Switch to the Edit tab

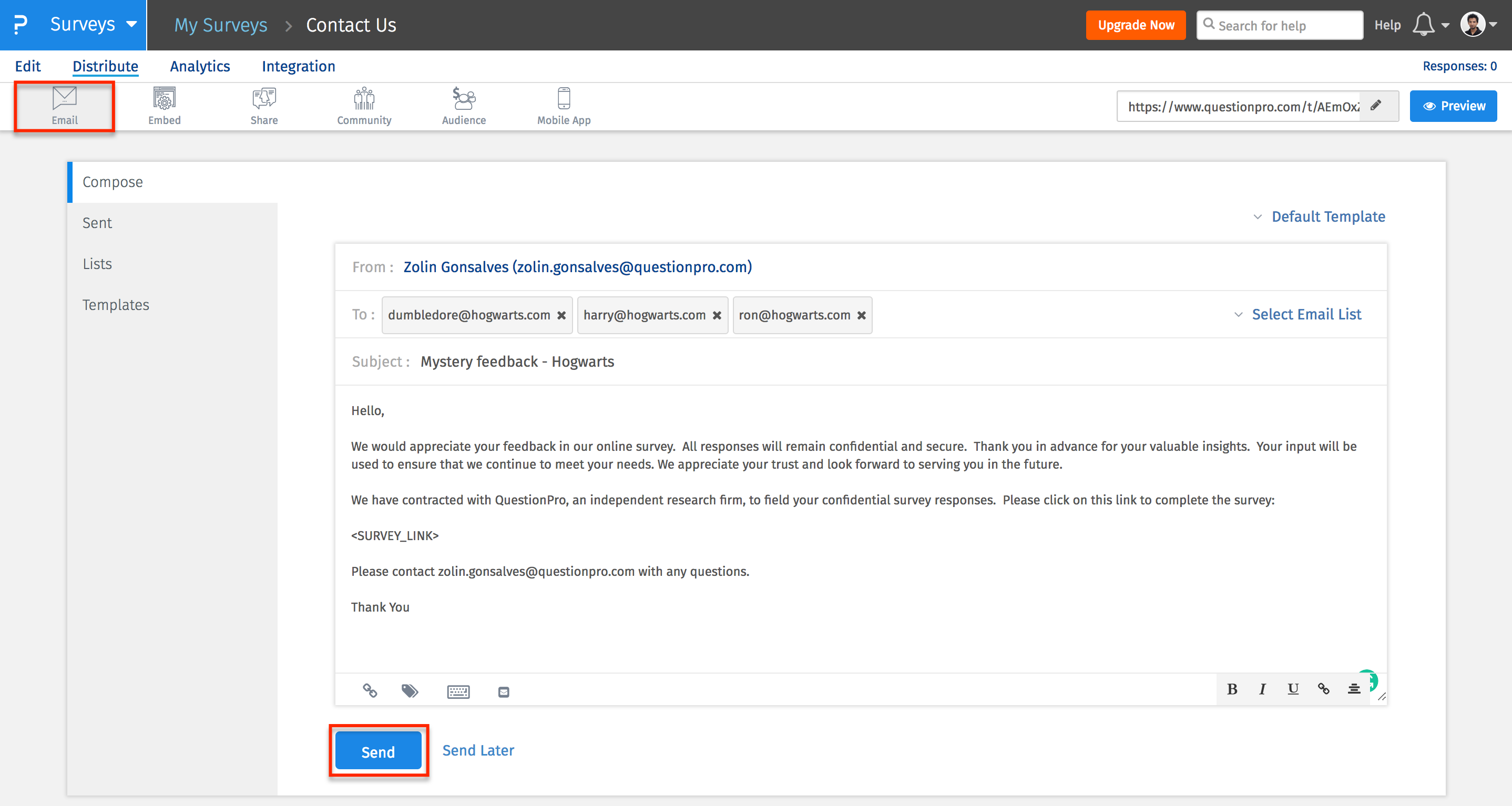(27, 66)
